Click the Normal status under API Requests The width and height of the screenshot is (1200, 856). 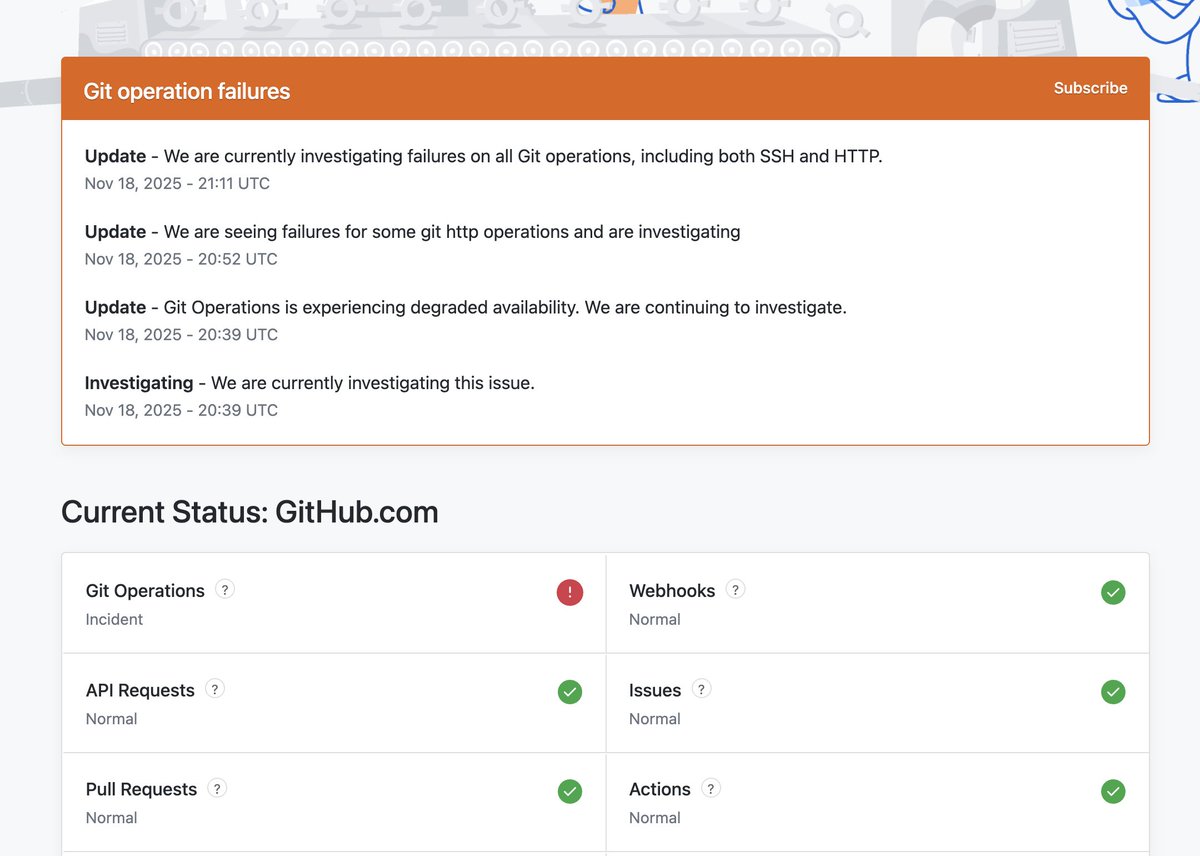[111, 718]
